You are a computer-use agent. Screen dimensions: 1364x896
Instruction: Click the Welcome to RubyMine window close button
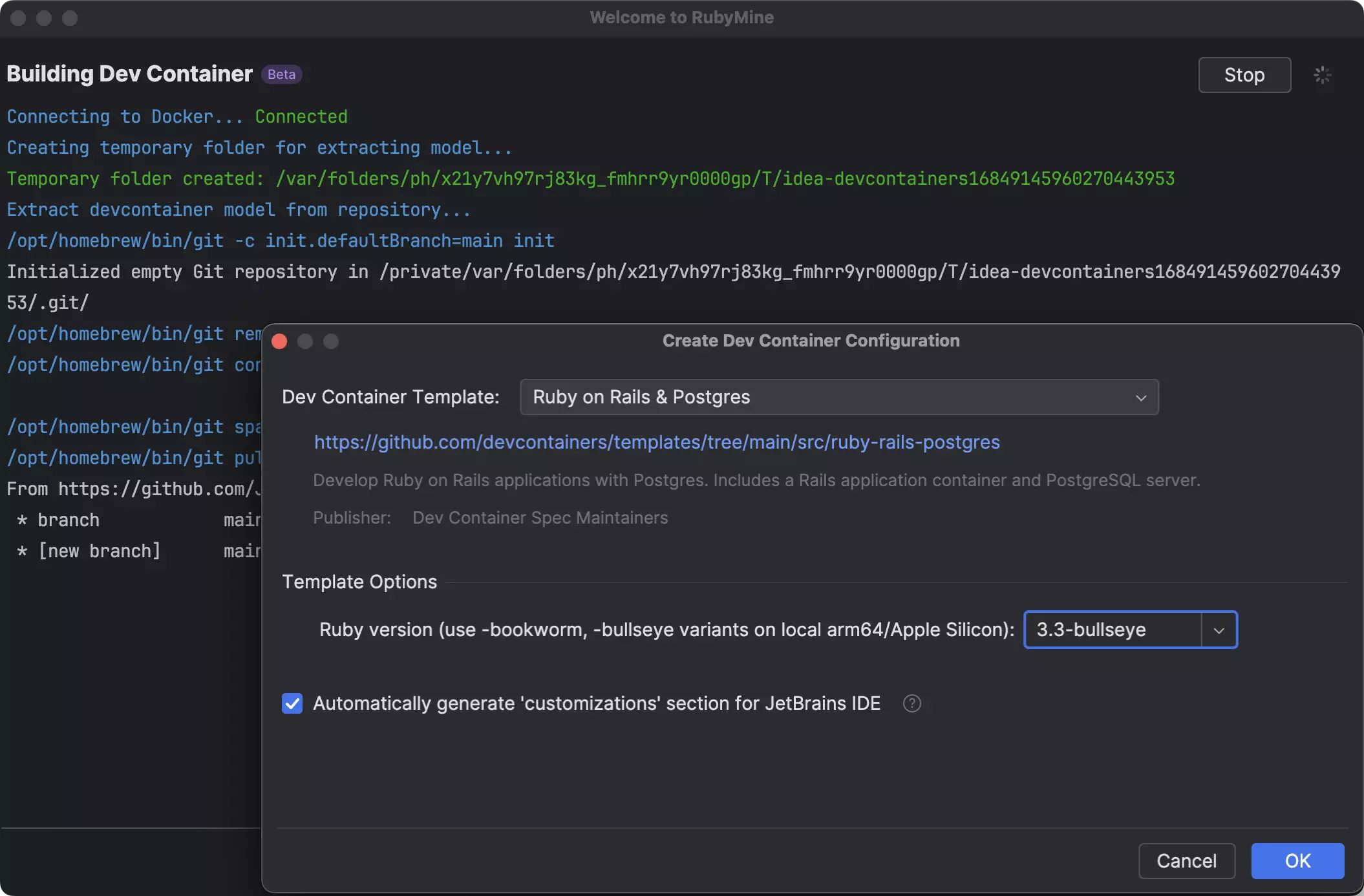coord(18,18)
